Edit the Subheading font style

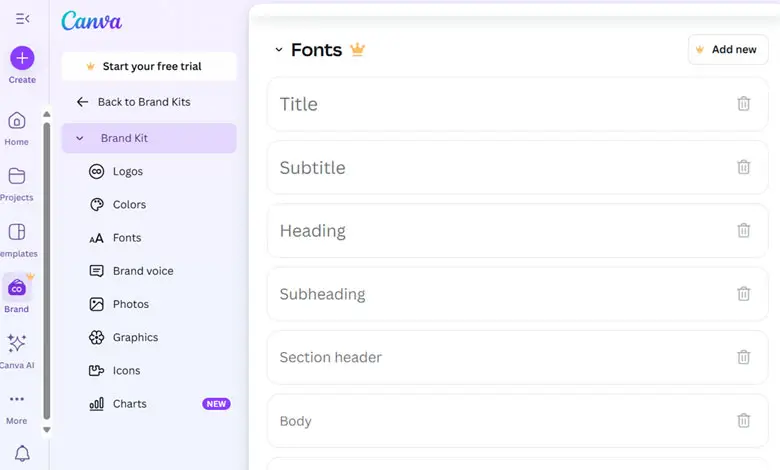tap(517, 294)
